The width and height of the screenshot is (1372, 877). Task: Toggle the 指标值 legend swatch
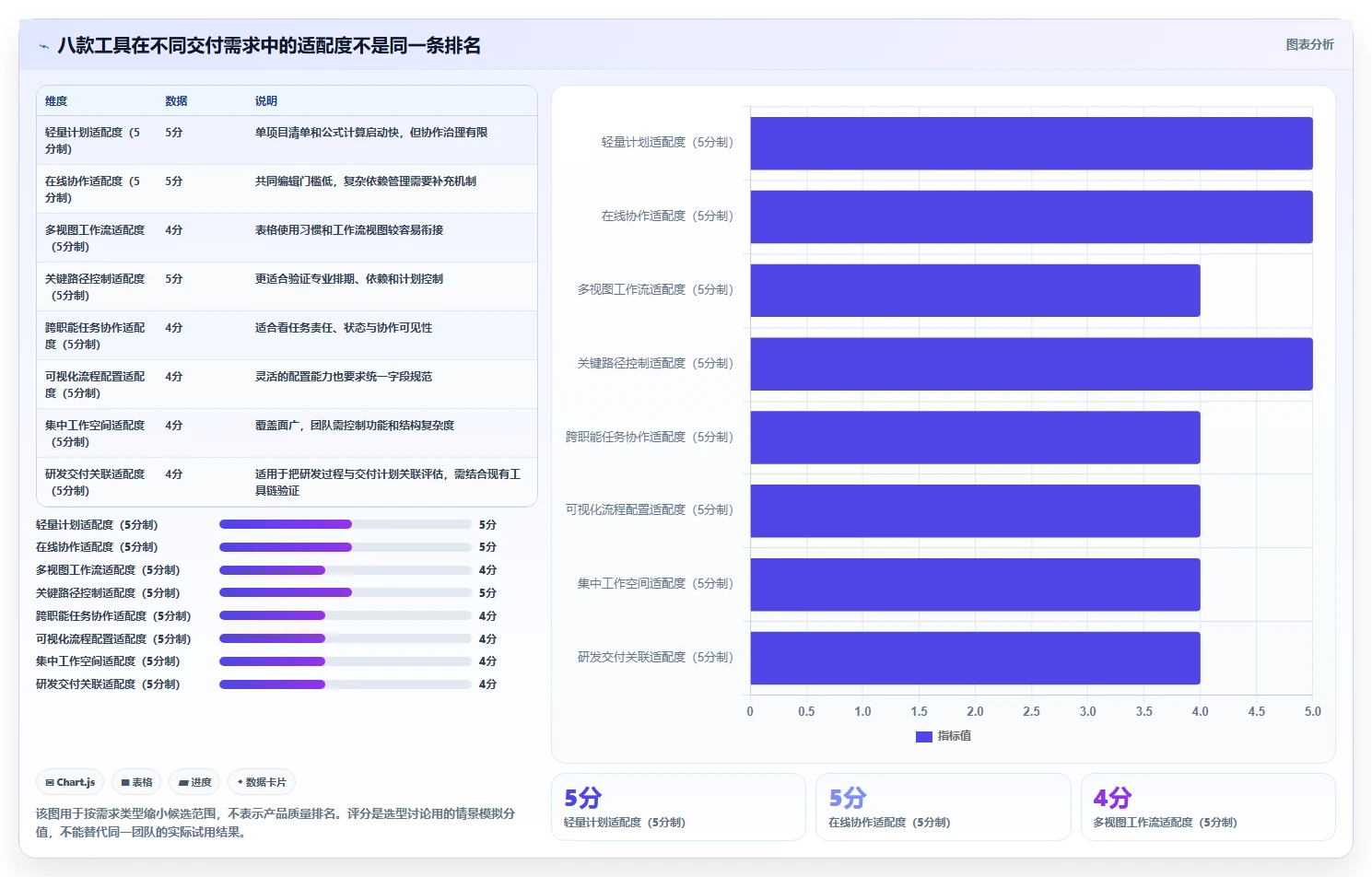coord(924,736)
